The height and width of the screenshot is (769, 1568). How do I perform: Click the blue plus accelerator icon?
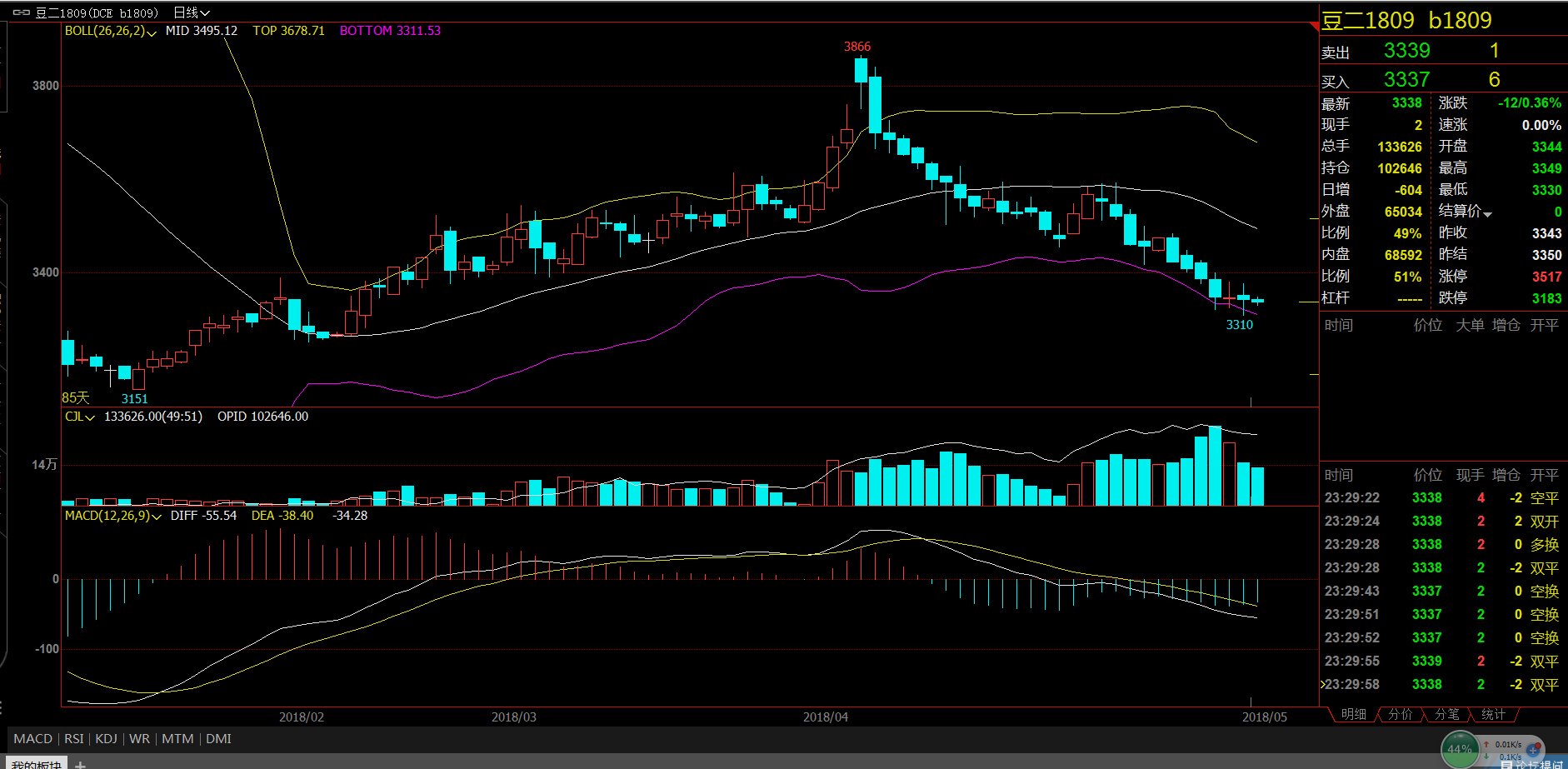[1534, 750]
